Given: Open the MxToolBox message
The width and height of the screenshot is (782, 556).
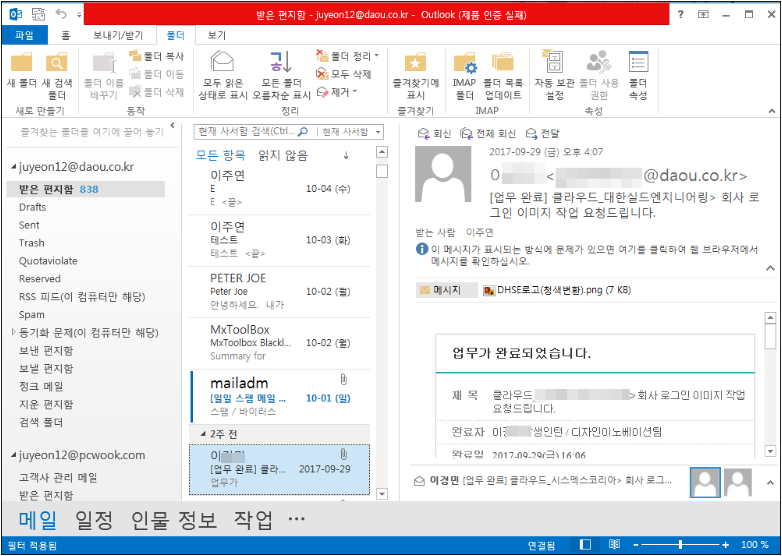Looking at the screenshot, I should (x=280, y=343).
